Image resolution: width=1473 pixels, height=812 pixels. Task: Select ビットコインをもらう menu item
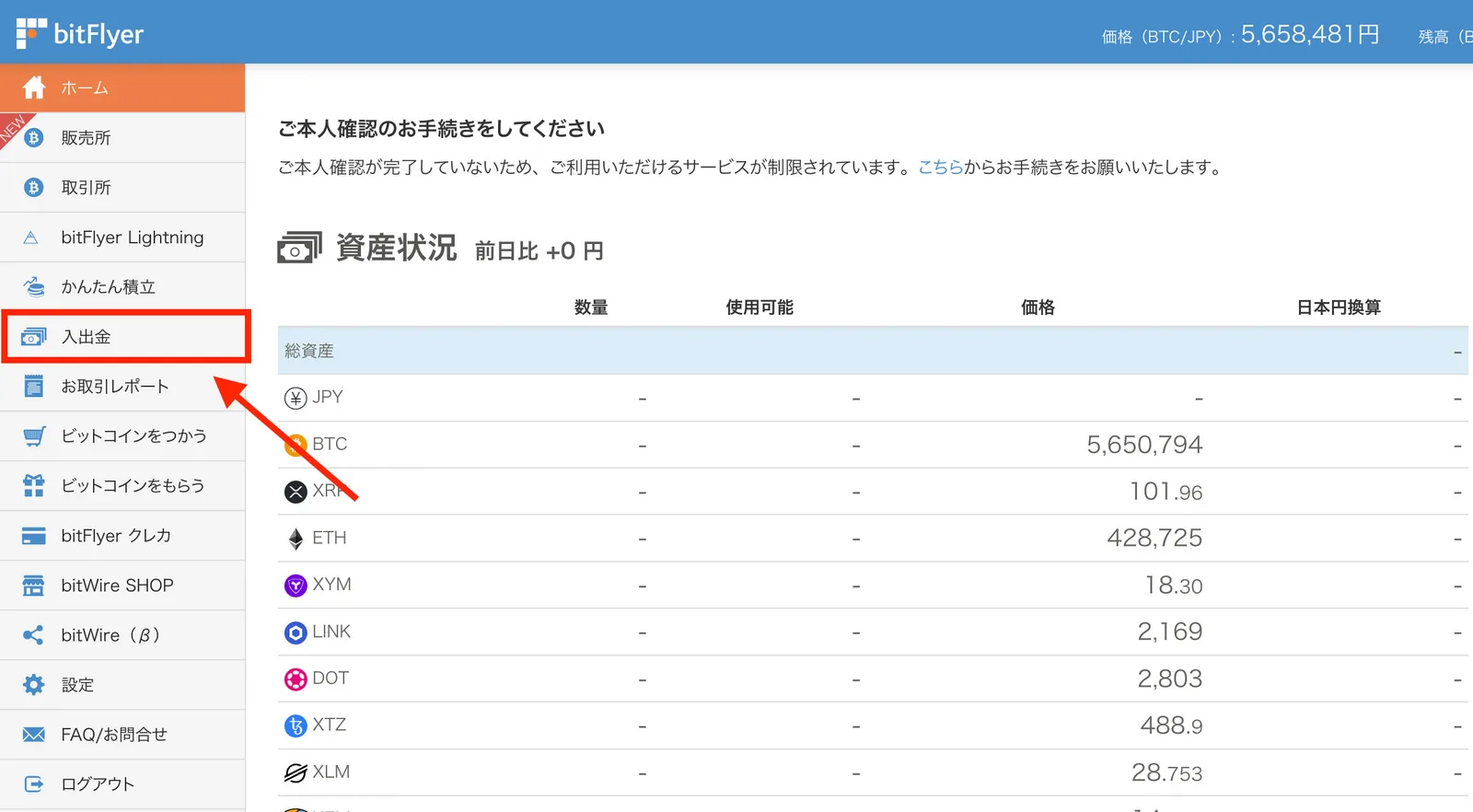[122, 486]
